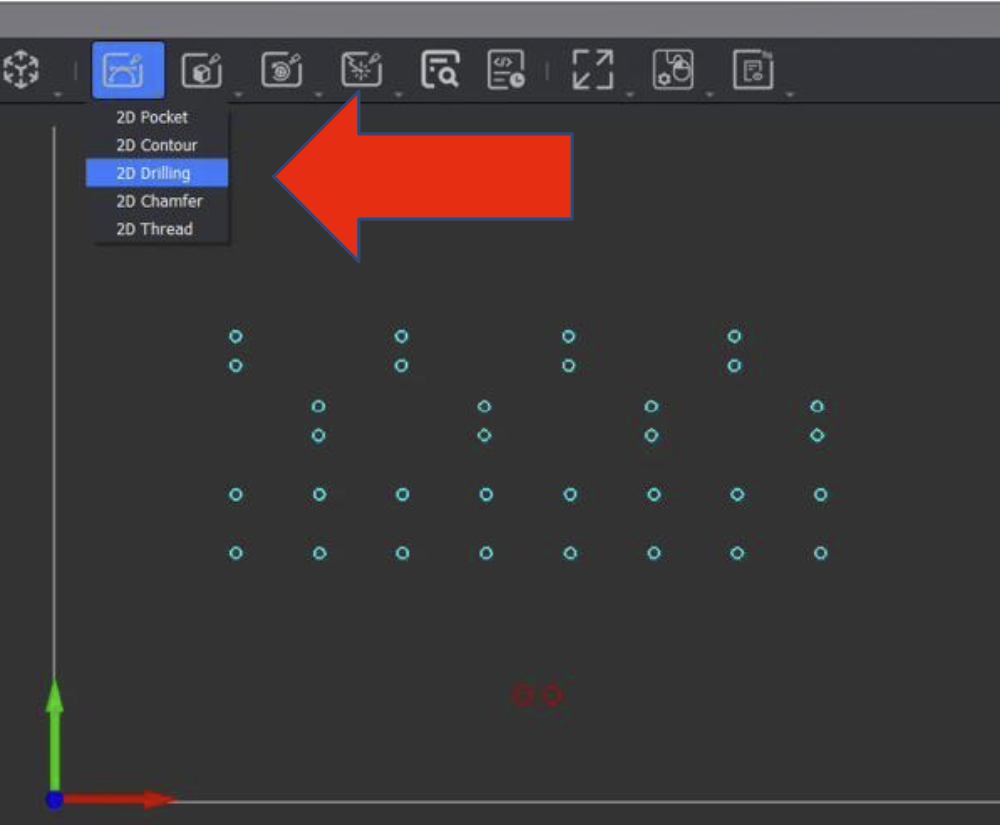Click the 3D view cube icon

click(x=21, y=70)
